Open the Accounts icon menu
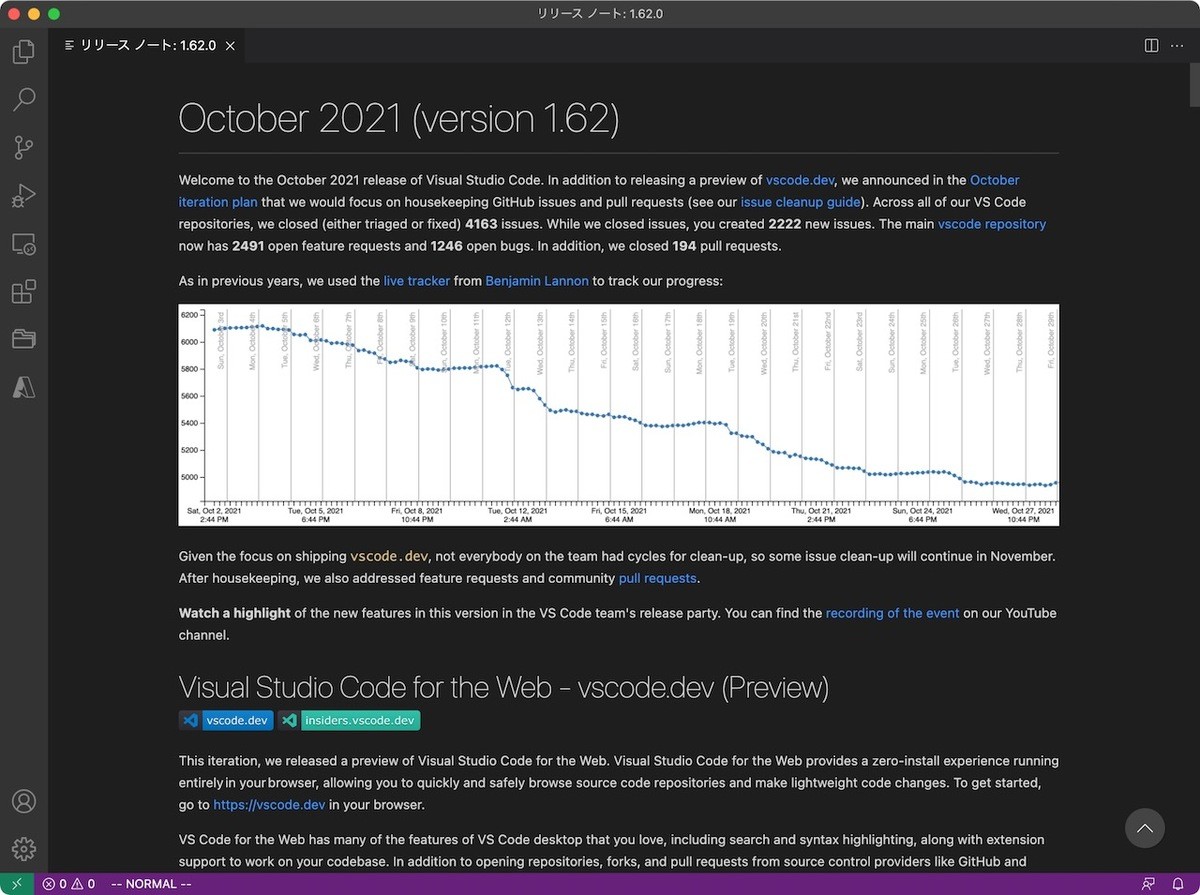The image size is (1200, 895). (x=23, y=801)
